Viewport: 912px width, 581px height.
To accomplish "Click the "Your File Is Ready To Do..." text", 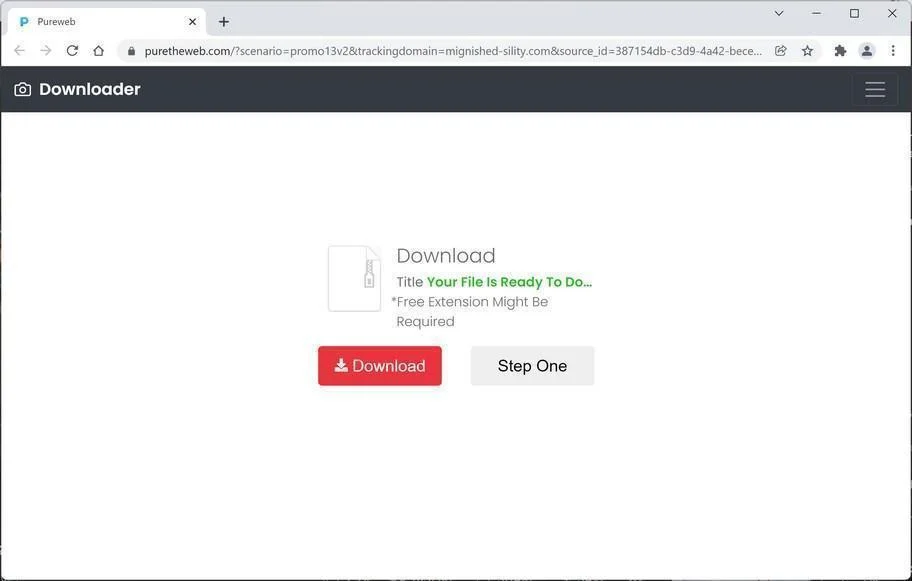I will click(510, 282).
